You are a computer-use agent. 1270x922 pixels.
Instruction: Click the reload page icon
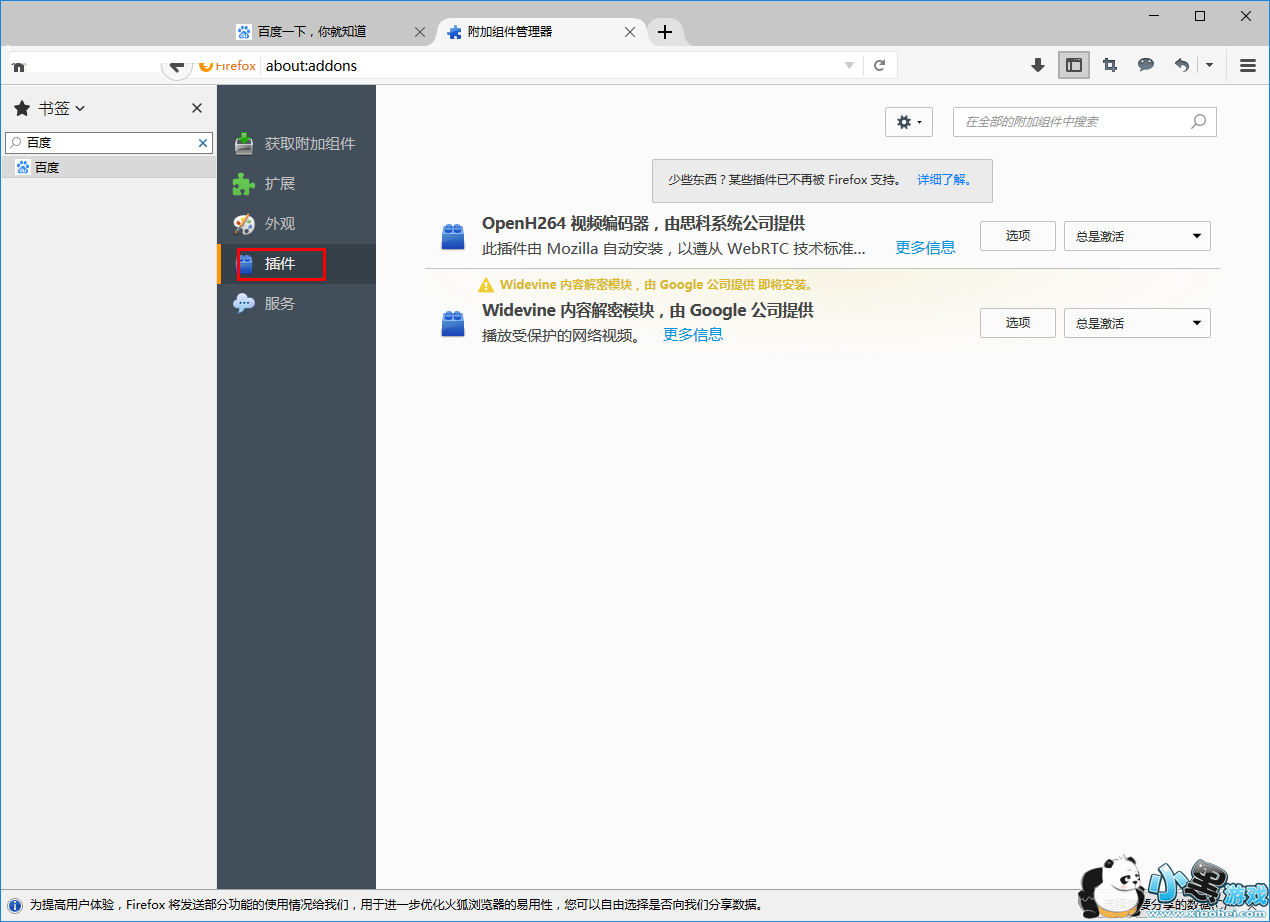click(x=880, y=65)
